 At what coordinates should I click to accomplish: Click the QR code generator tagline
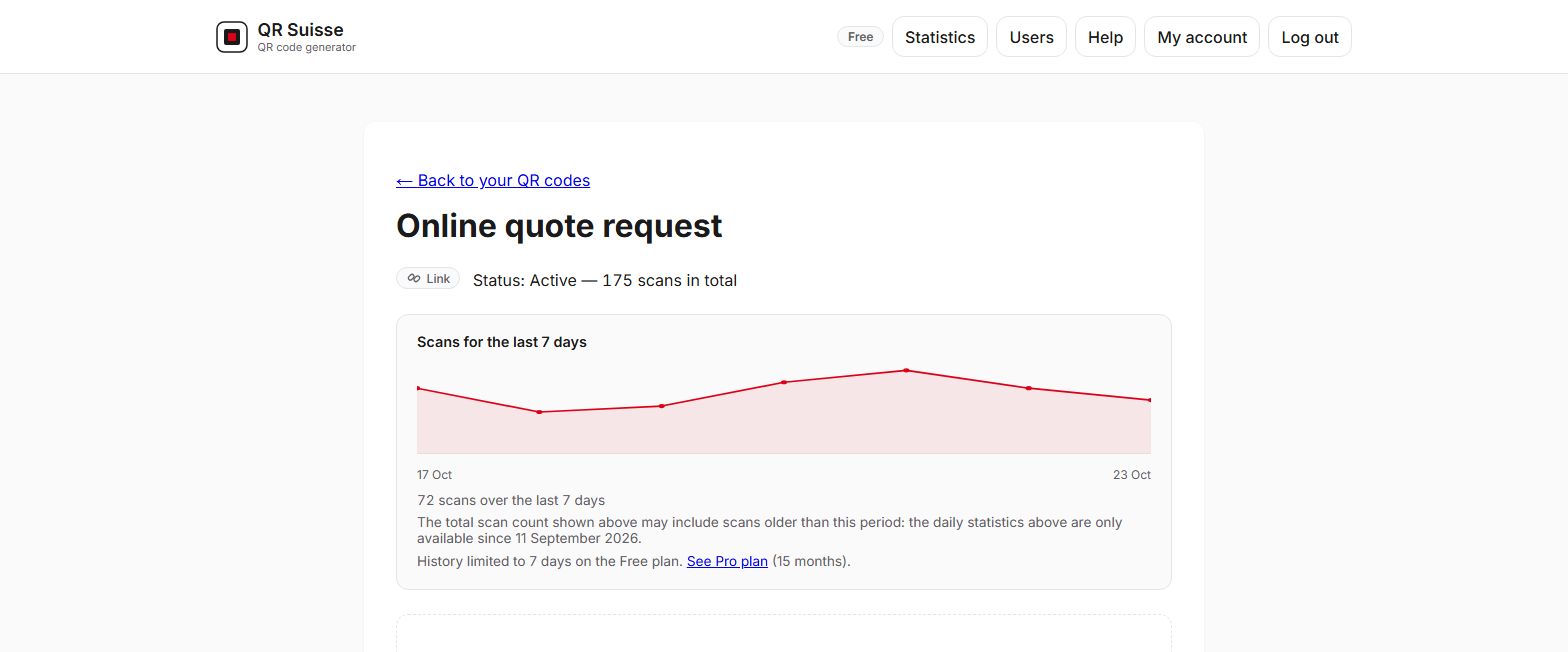click(306, 47)
